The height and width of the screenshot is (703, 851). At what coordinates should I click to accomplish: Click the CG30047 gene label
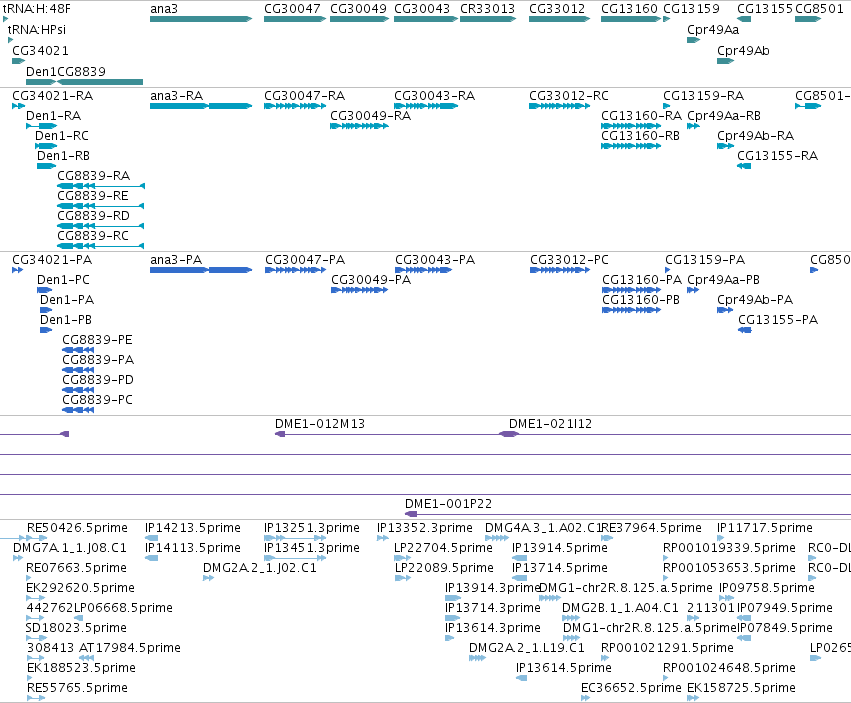(292, 9)
